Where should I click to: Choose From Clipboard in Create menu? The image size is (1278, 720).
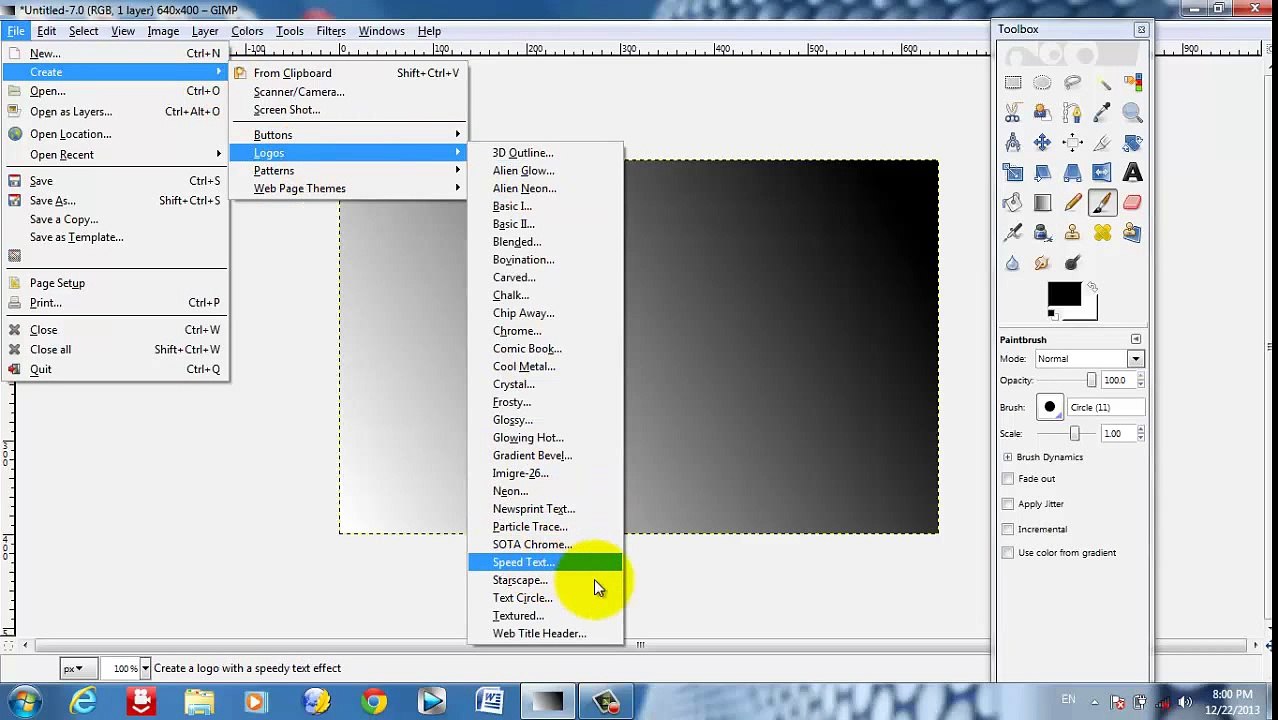tap(348, 73)
